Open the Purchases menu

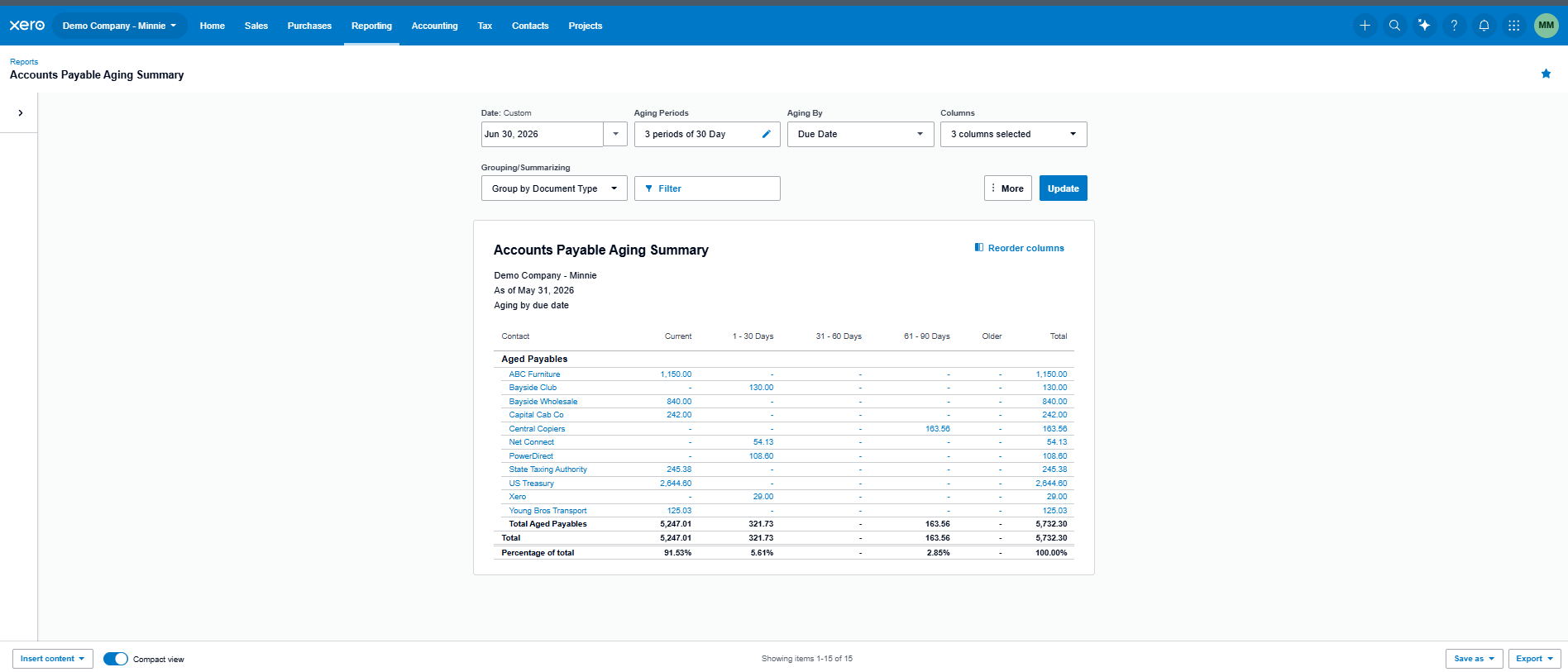pos(309,26)
